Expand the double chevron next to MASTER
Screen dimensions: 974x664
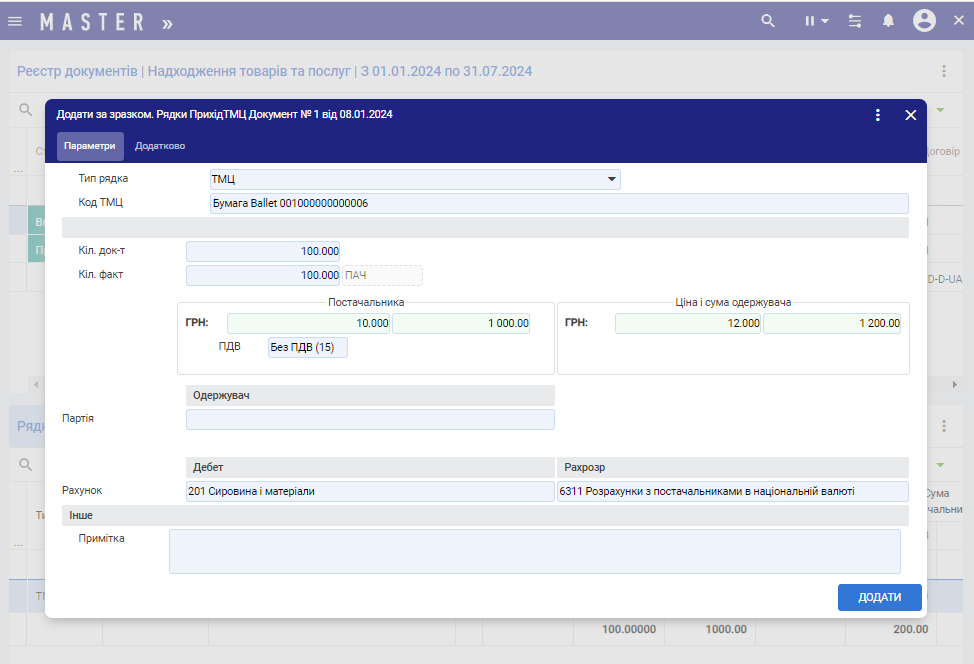[166, 22]
